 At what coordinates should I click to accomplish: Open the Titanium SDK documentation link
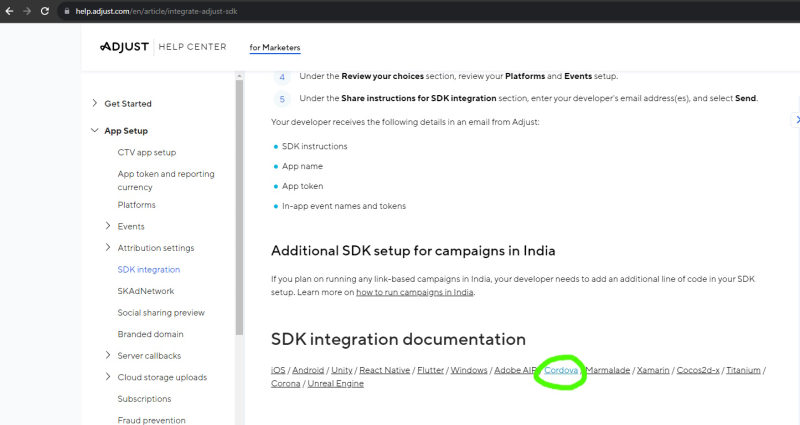click(x=743, y=370)
